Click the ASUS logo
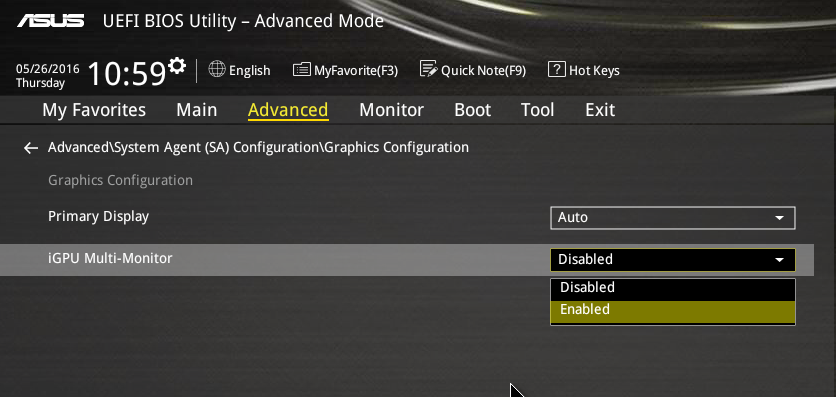The image size is (836, 397). pos(50,21)
